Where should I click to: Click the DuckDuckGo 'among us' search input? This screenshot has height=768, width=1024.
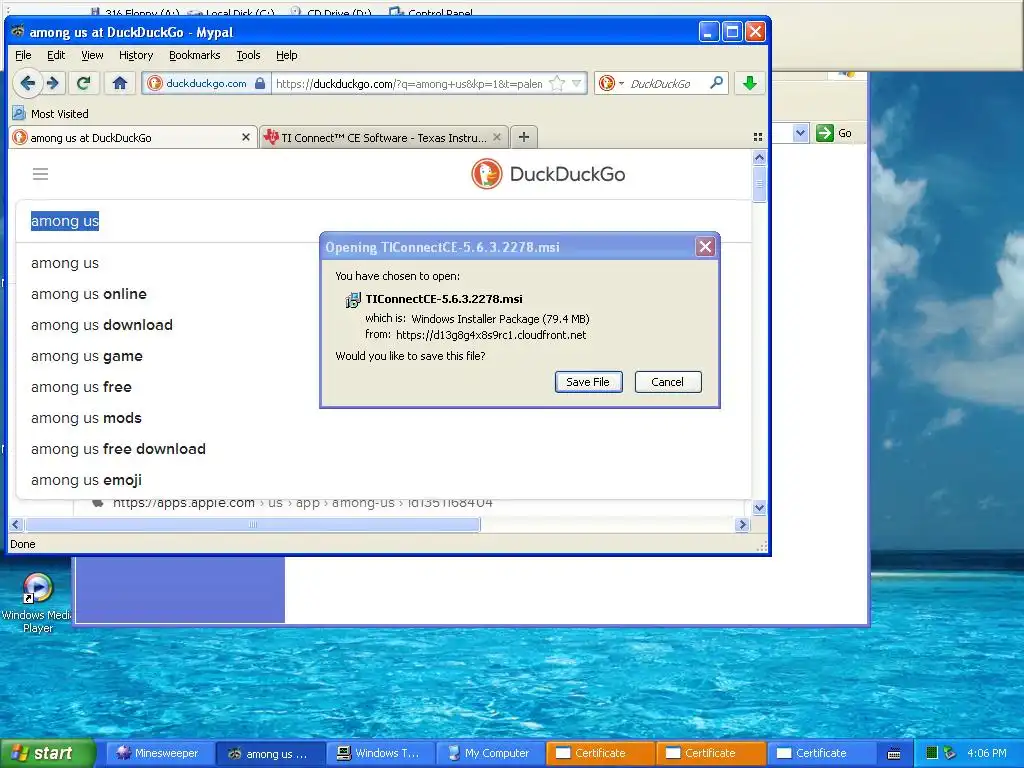383,221
